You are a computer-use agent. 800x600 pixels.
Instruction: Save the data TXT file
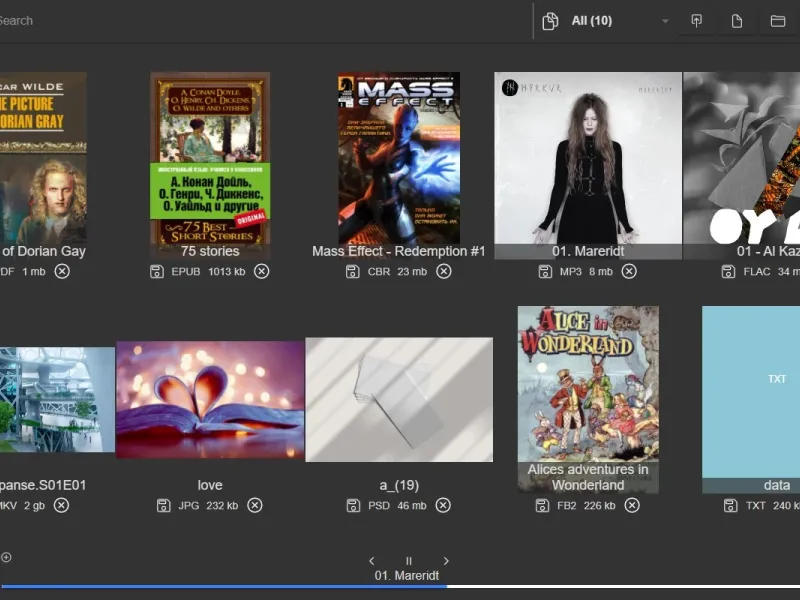pos(730,506)
